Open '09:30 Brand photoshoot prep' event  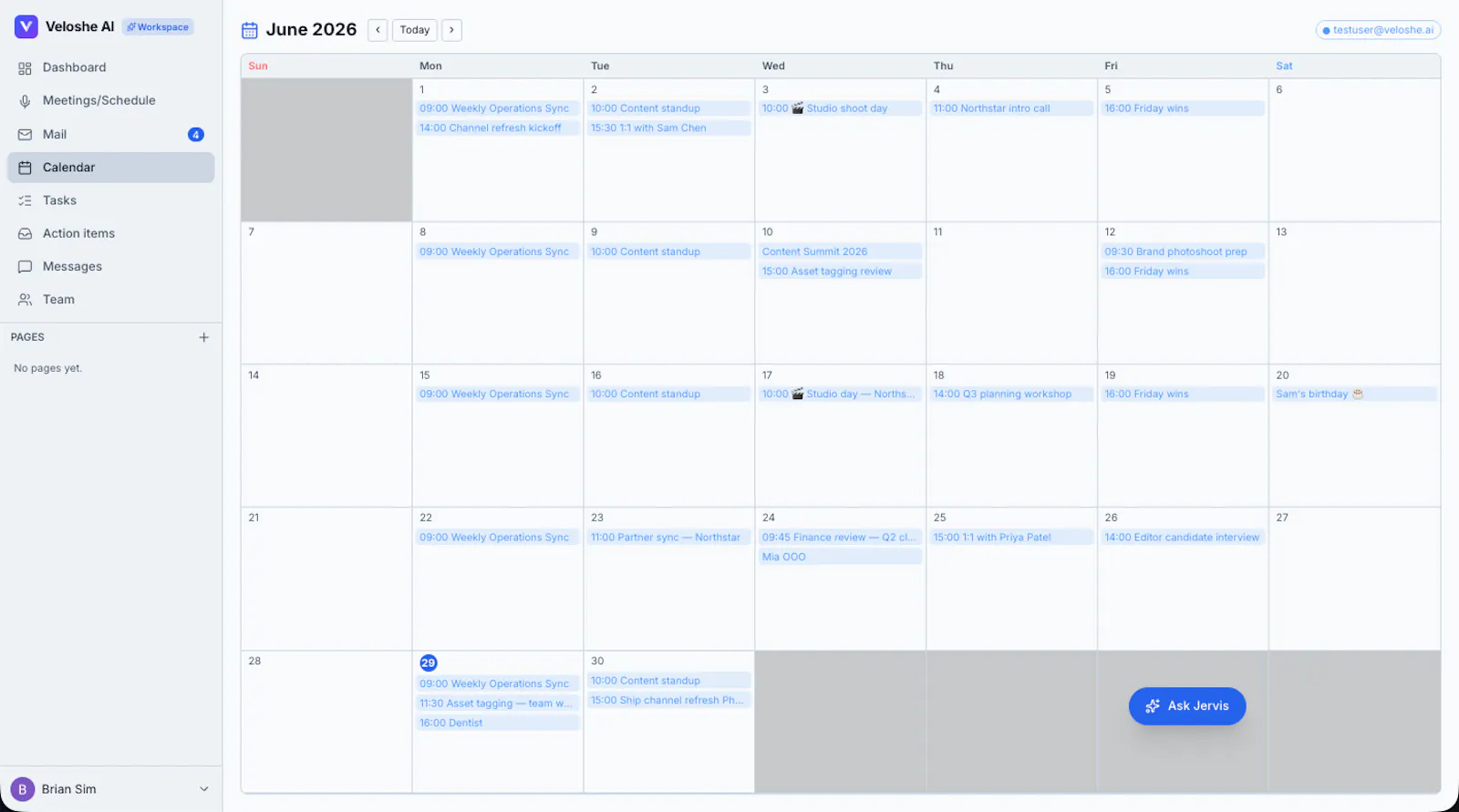(x=1184, y=252)
